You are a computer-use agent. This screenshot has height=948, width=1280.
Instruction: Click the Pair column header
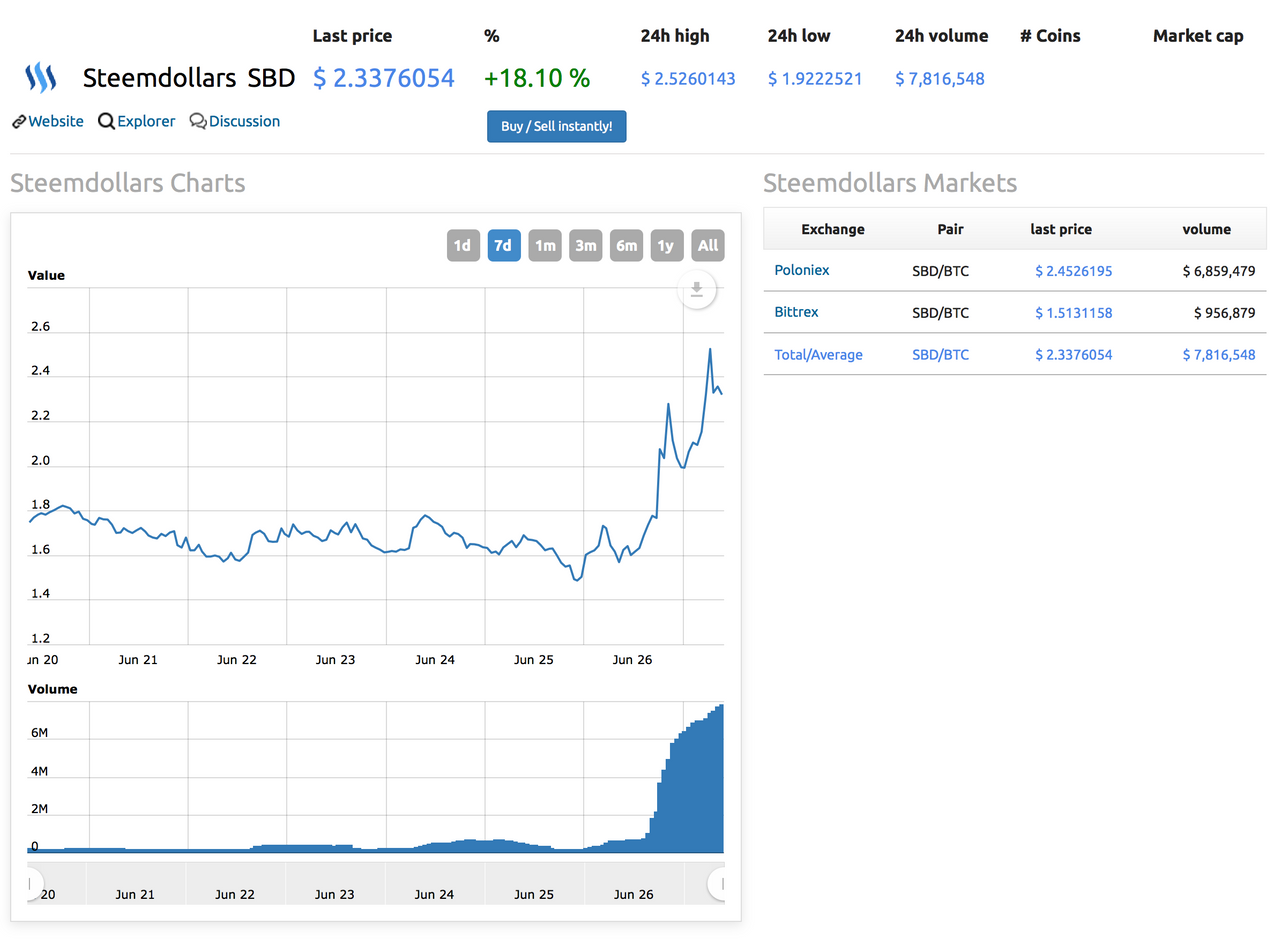pos(951,229)
